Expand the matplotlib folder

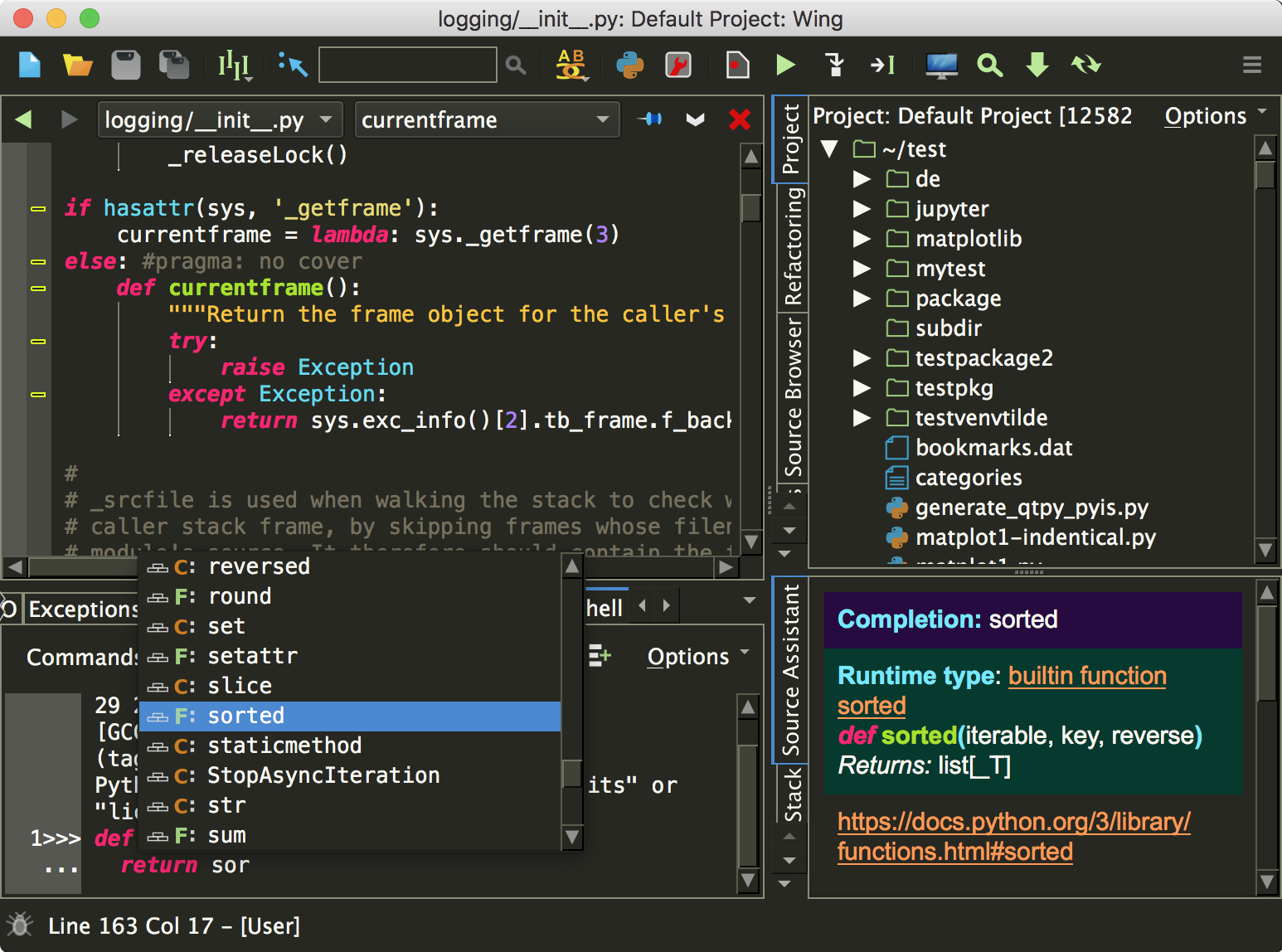[862, 239]
